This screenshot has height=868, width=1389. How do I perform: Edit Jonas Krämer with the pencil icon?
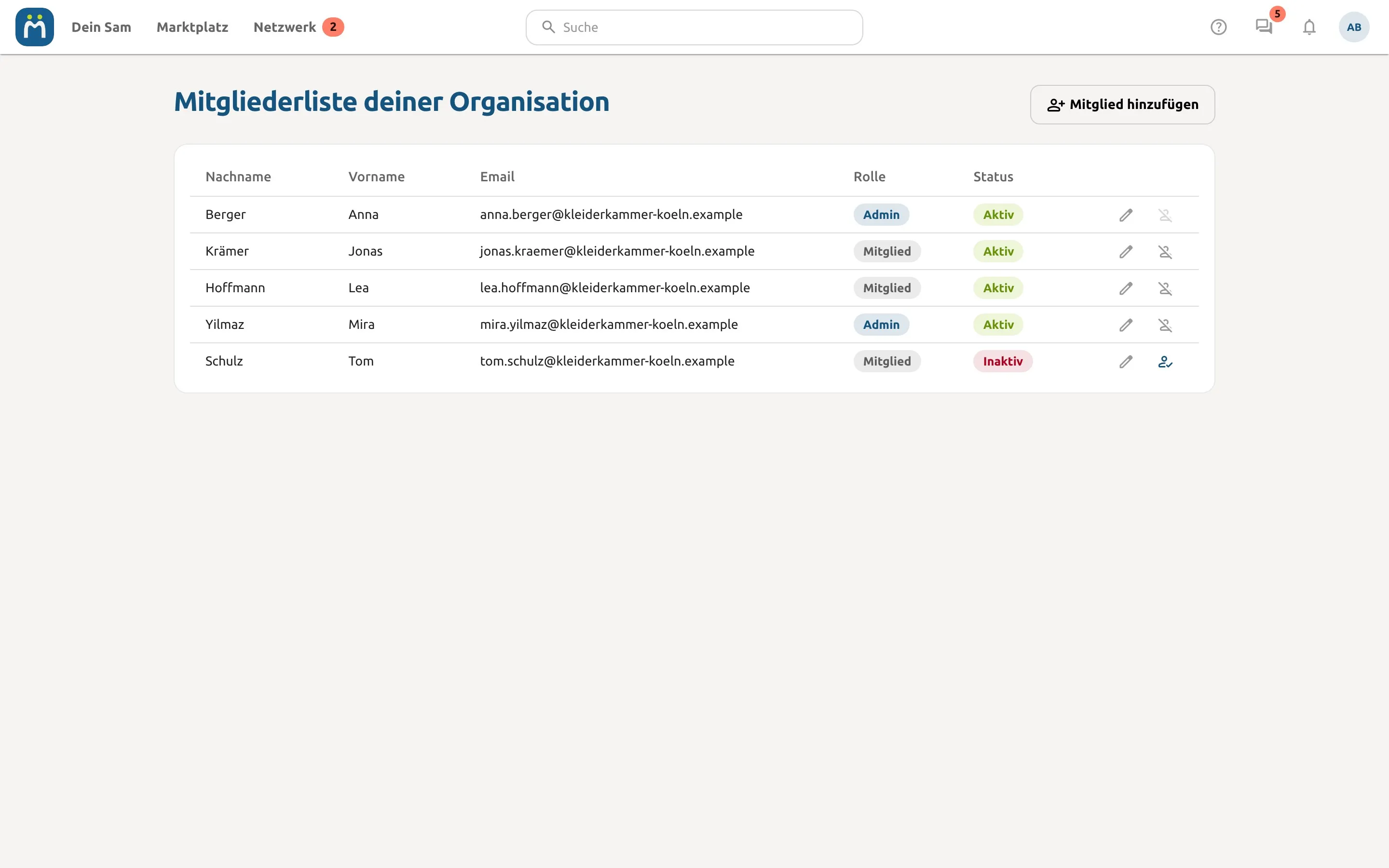(x=1126, y=251)
